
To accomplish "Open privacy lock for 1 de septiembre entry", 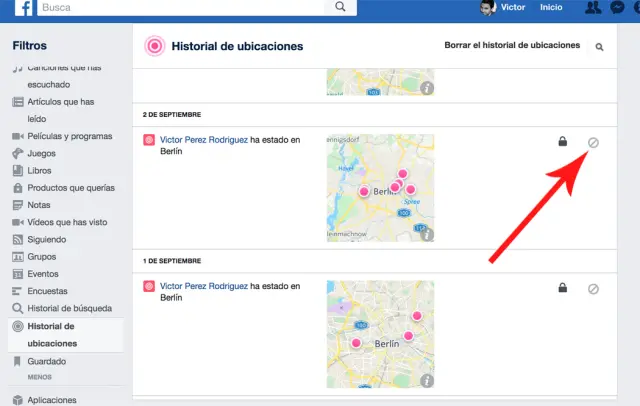I will (563, 288).
